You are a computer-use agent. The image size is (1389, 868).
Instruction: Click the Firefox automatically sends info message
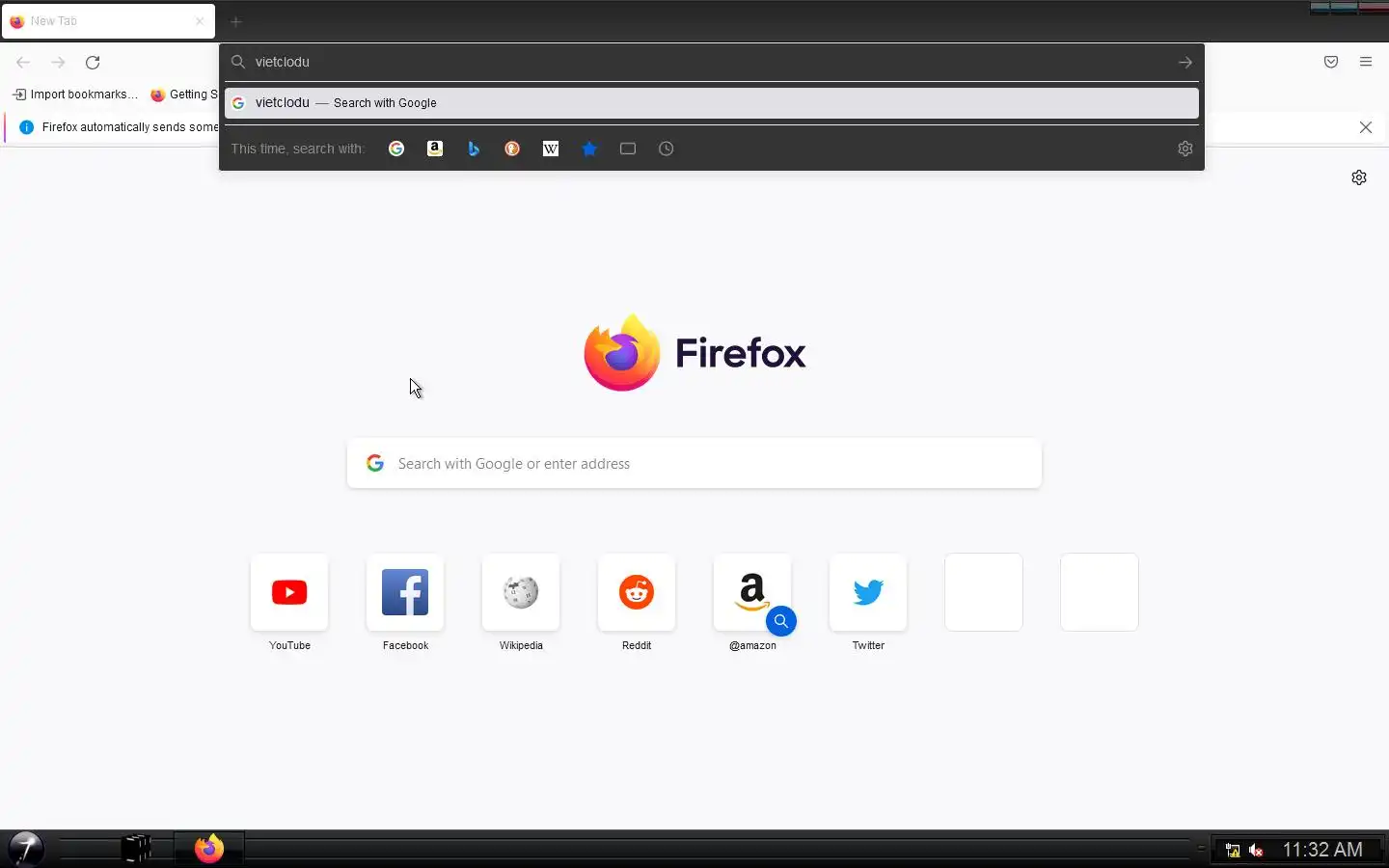(130, 127)
